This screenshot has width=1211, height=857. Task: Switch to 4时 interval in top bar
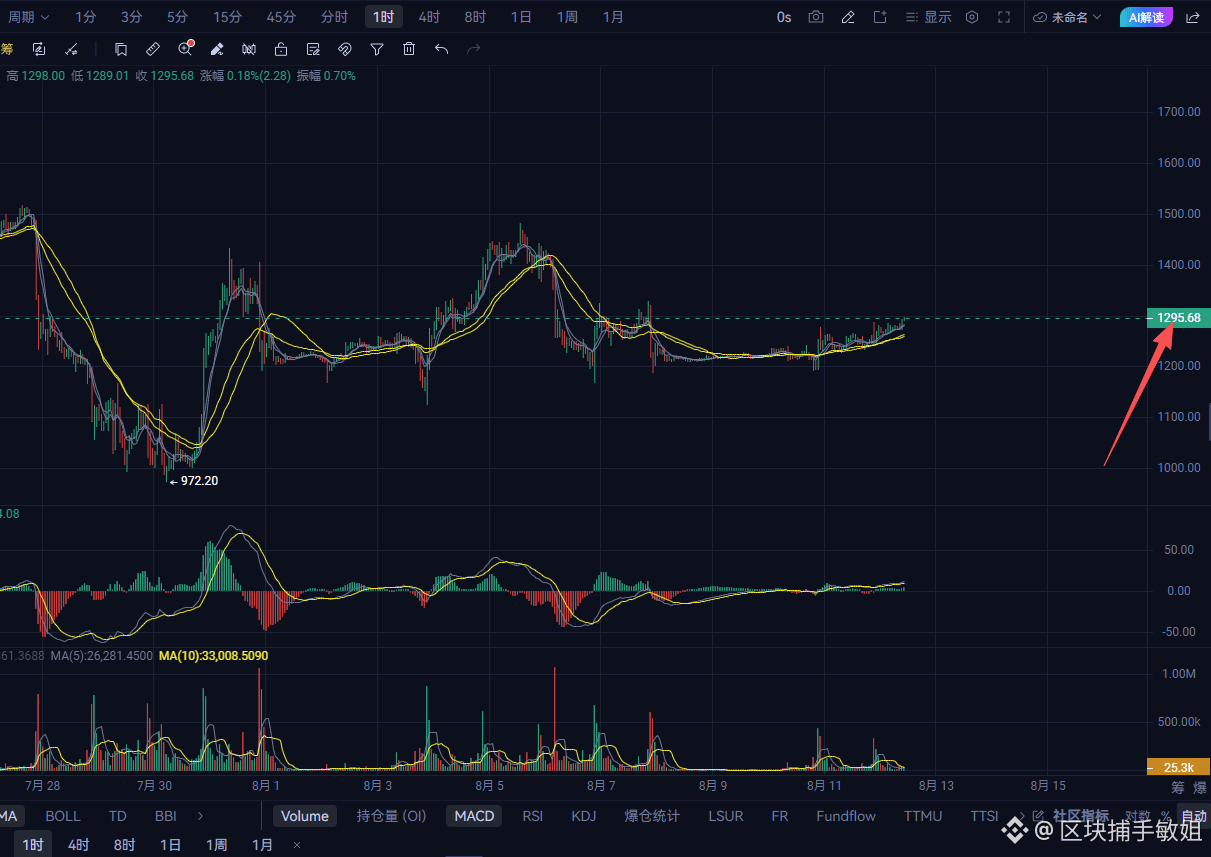point(429,17)
